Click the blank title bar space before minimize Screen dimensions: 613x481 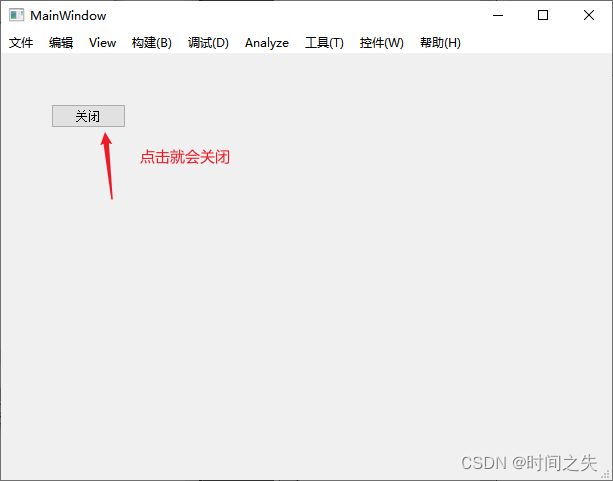coord(300,15)
